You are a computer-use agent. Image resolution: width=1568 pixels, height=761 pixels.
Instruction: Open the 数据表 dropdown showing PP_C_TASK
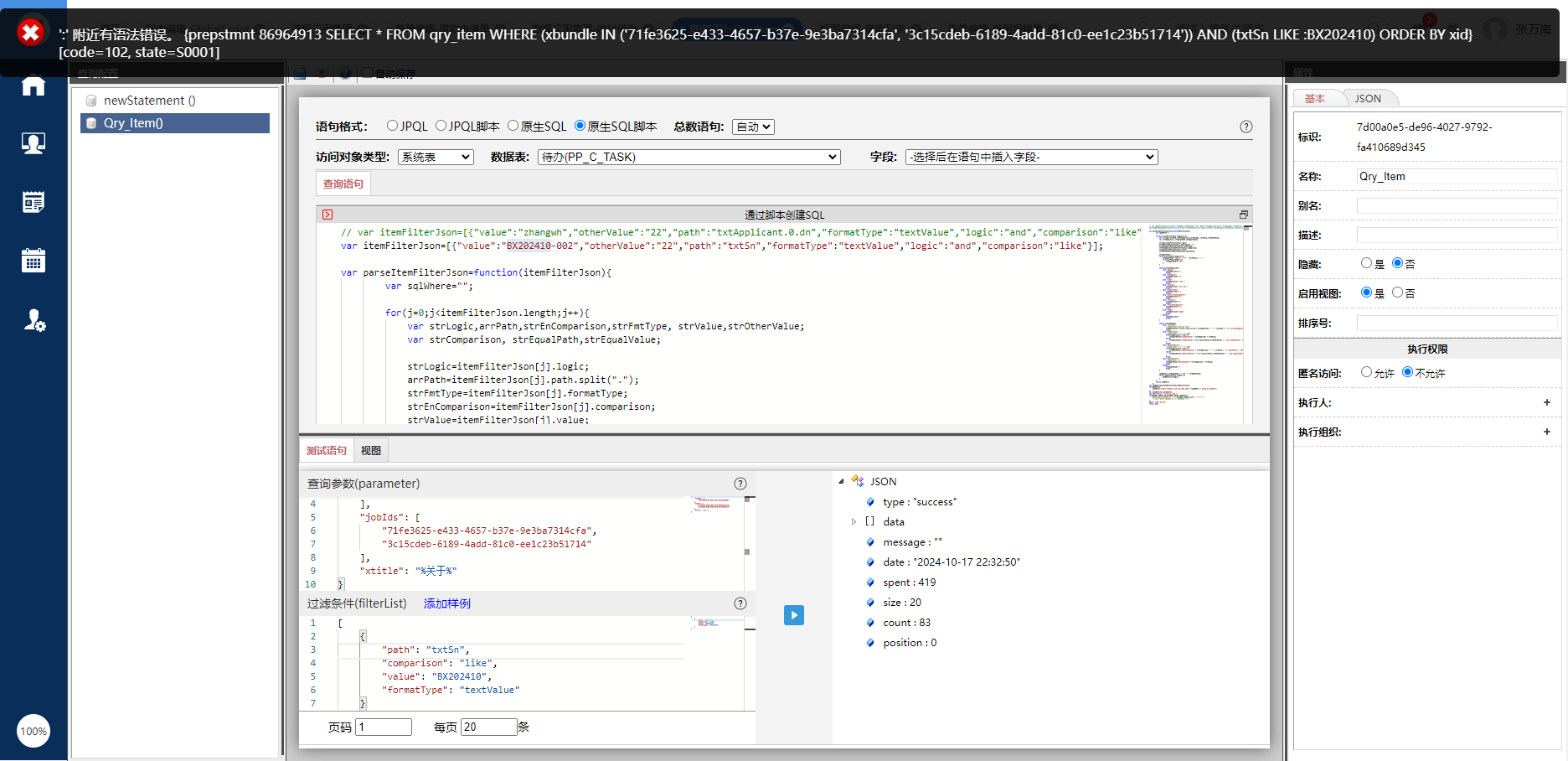click(688, 157)
